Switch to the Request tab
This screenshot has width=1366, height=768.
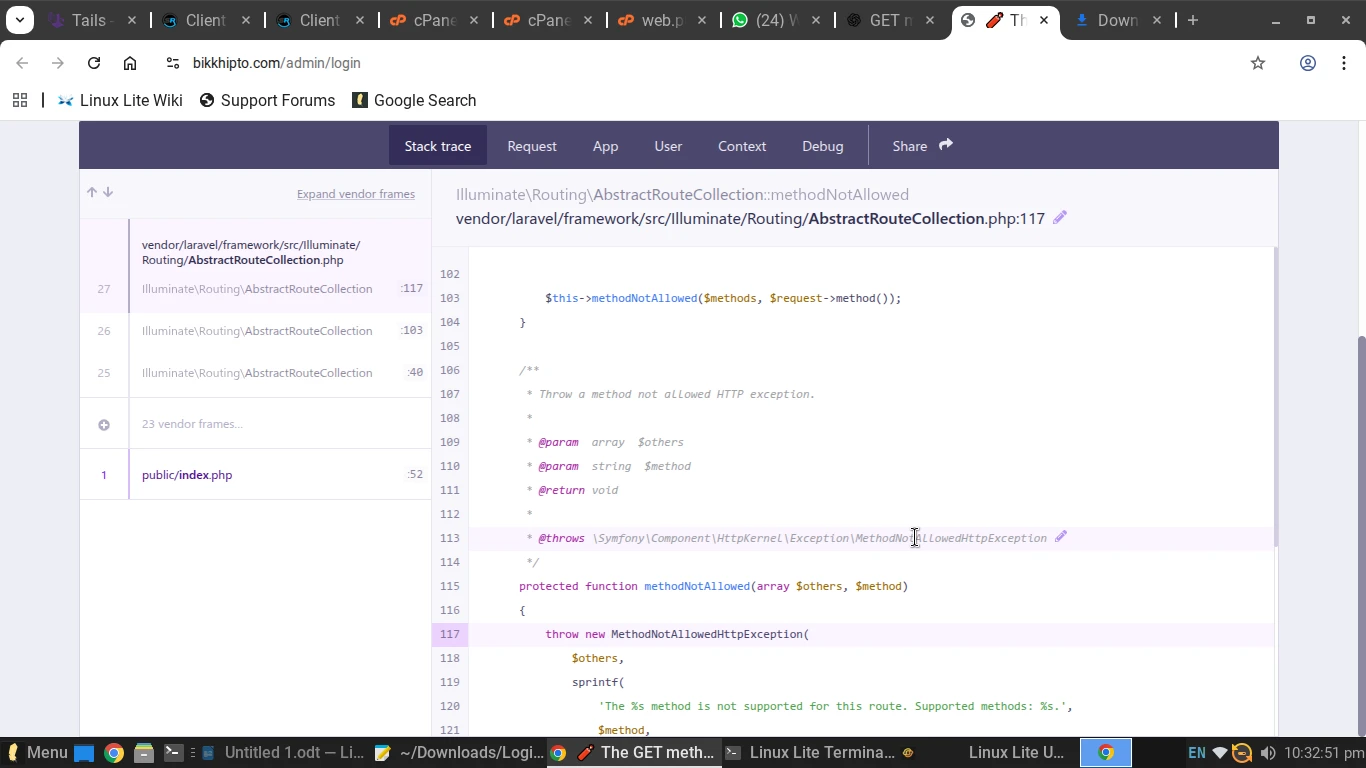click(x=531, y=146)
